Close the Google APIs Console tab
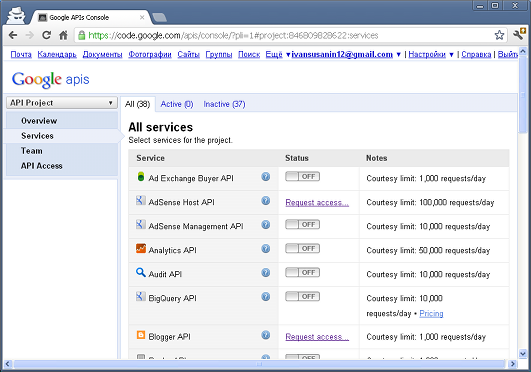Viewport: 531px width, 372px height. coord(142,17)
